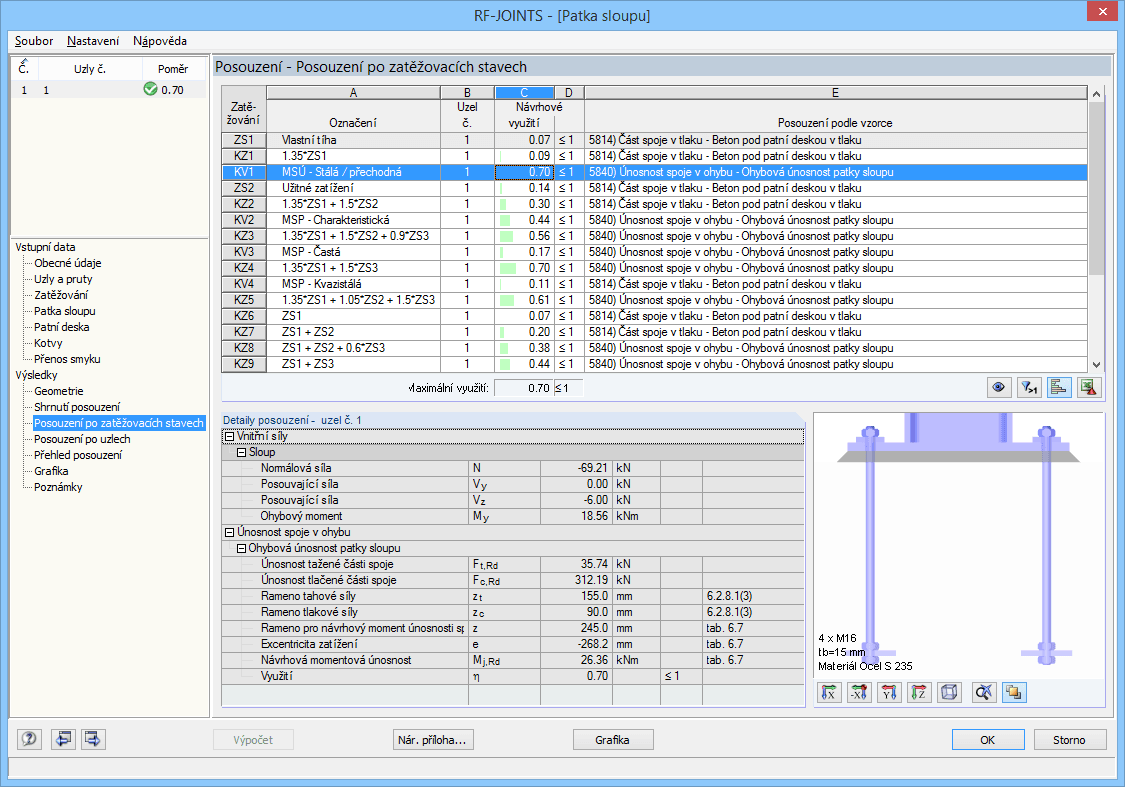Click the joint 3D preview graphic
The image size is (1125, 787).
click(959, 545)
